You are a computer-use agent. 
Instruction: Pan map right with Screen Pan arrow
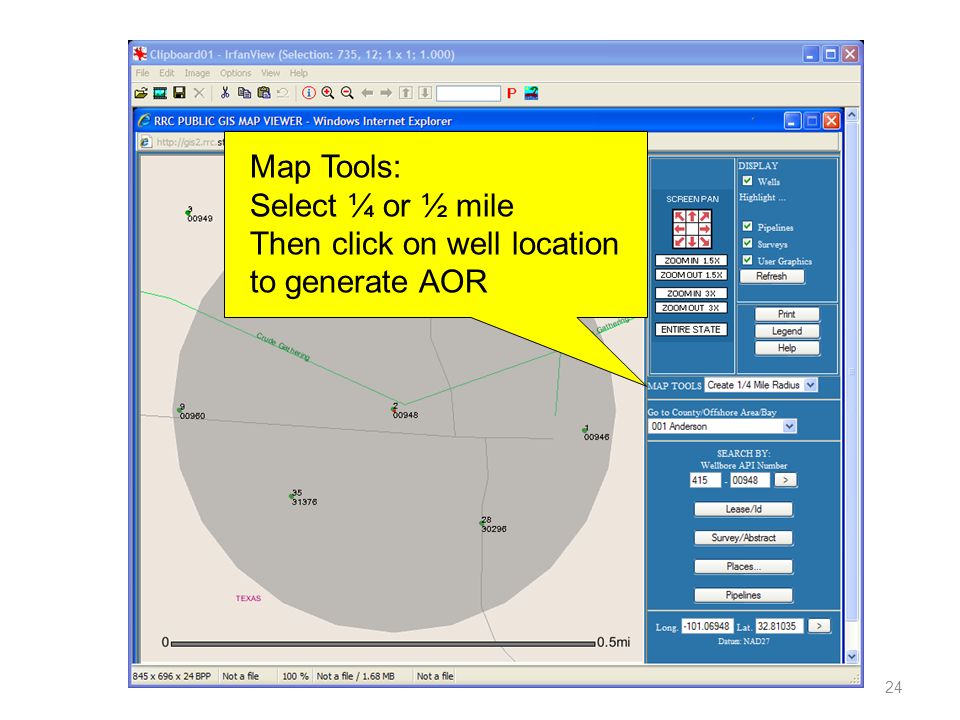point(705,229)
